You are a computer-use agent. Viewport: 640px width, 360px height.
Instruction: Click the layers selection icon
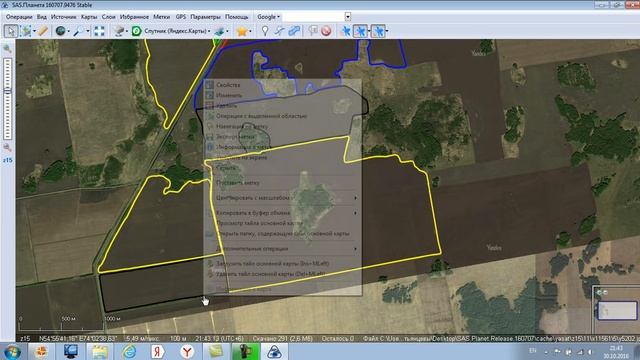pyautogui.click(x=220, y=31)
